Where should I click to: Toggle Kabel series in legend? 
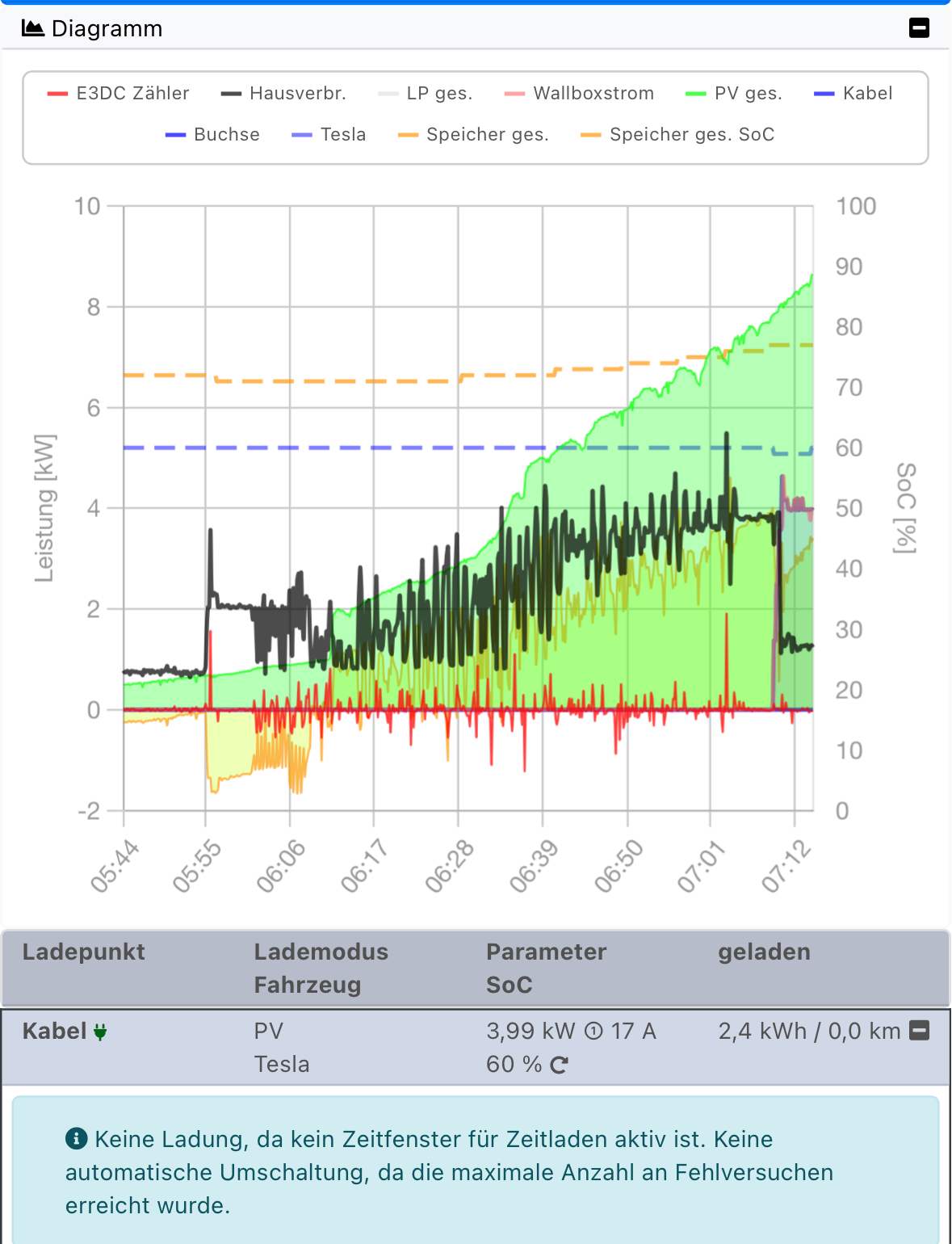pos(853,93)
